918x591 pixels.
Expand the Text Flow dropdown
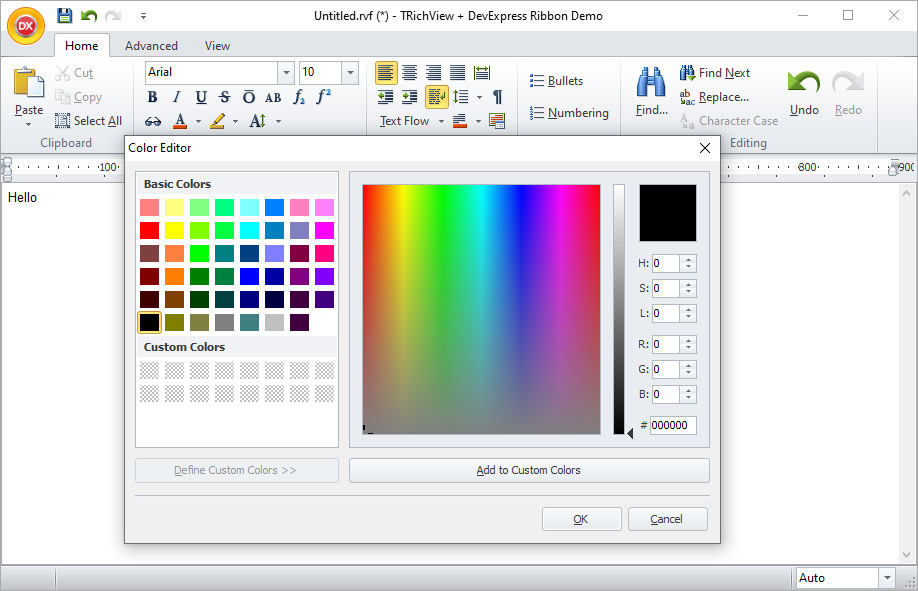tap(440, 121)
